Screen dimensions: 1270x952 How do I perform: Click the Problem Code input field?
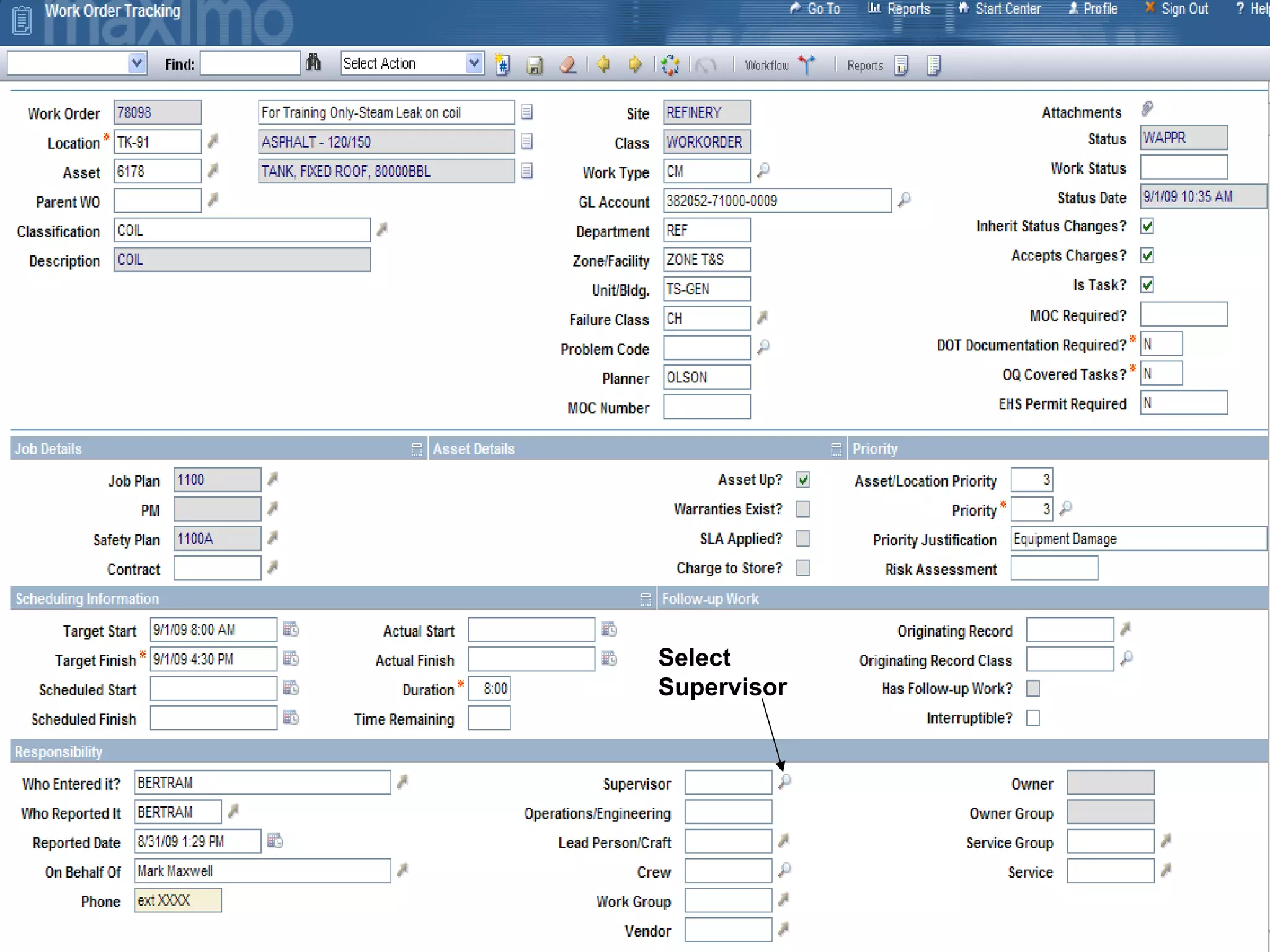706,348
